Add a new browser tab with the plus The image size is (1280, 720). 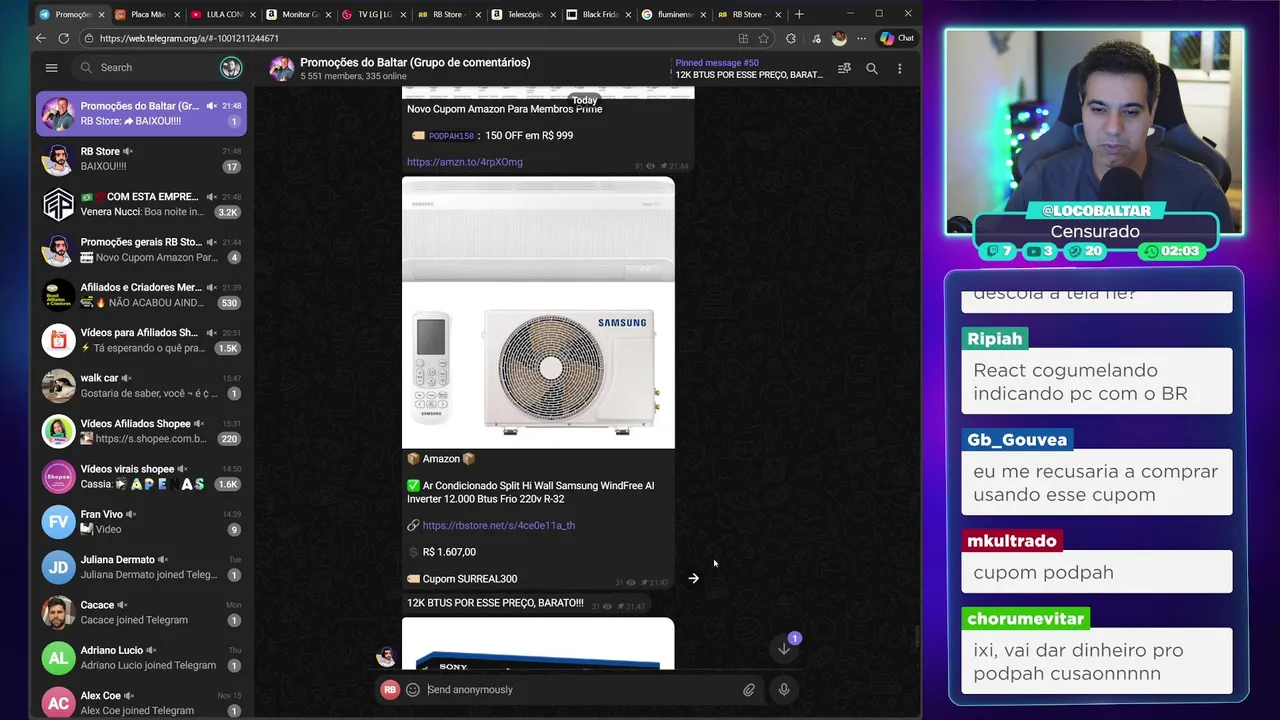click(x=798, y=14)
